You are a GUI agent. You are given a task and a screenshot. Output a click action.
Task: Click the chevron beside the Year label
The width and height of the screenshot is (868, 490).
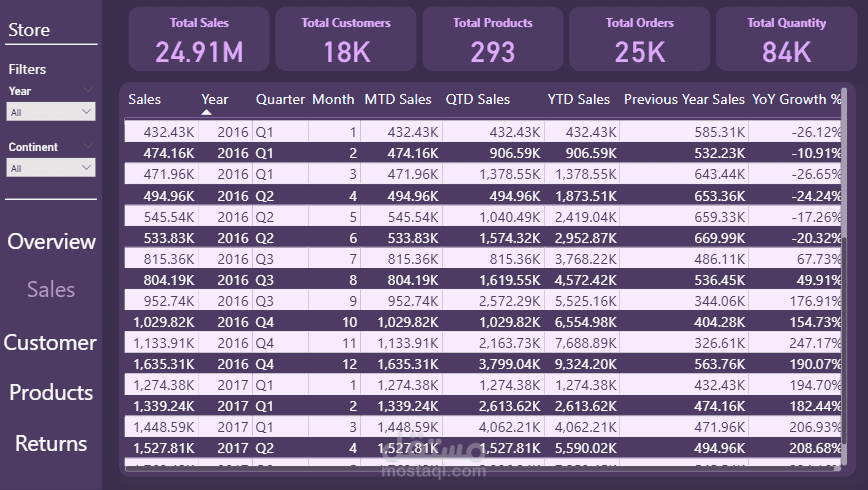click(x=88, y=91)
